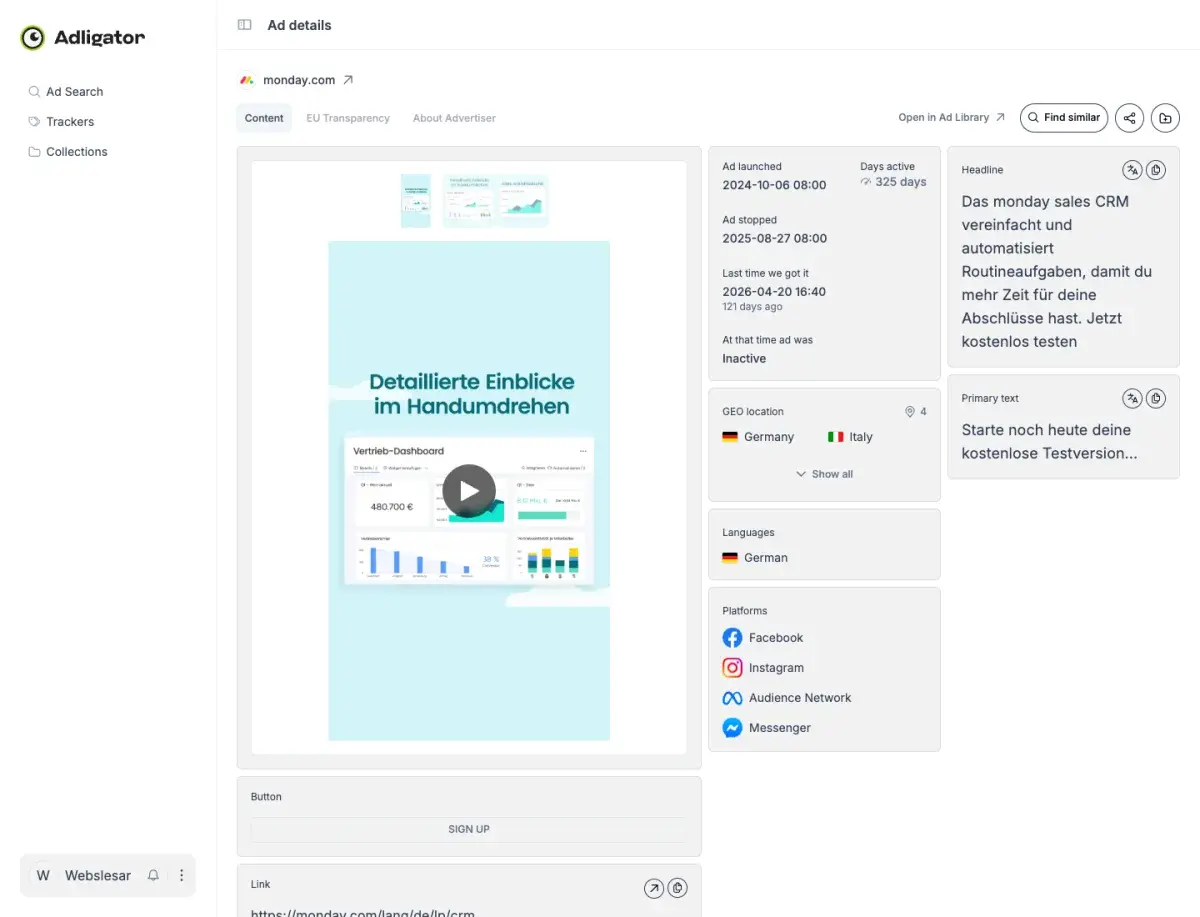Switch to EU Transparency tab
1200x917 pixels.
(x=348, y=118)
